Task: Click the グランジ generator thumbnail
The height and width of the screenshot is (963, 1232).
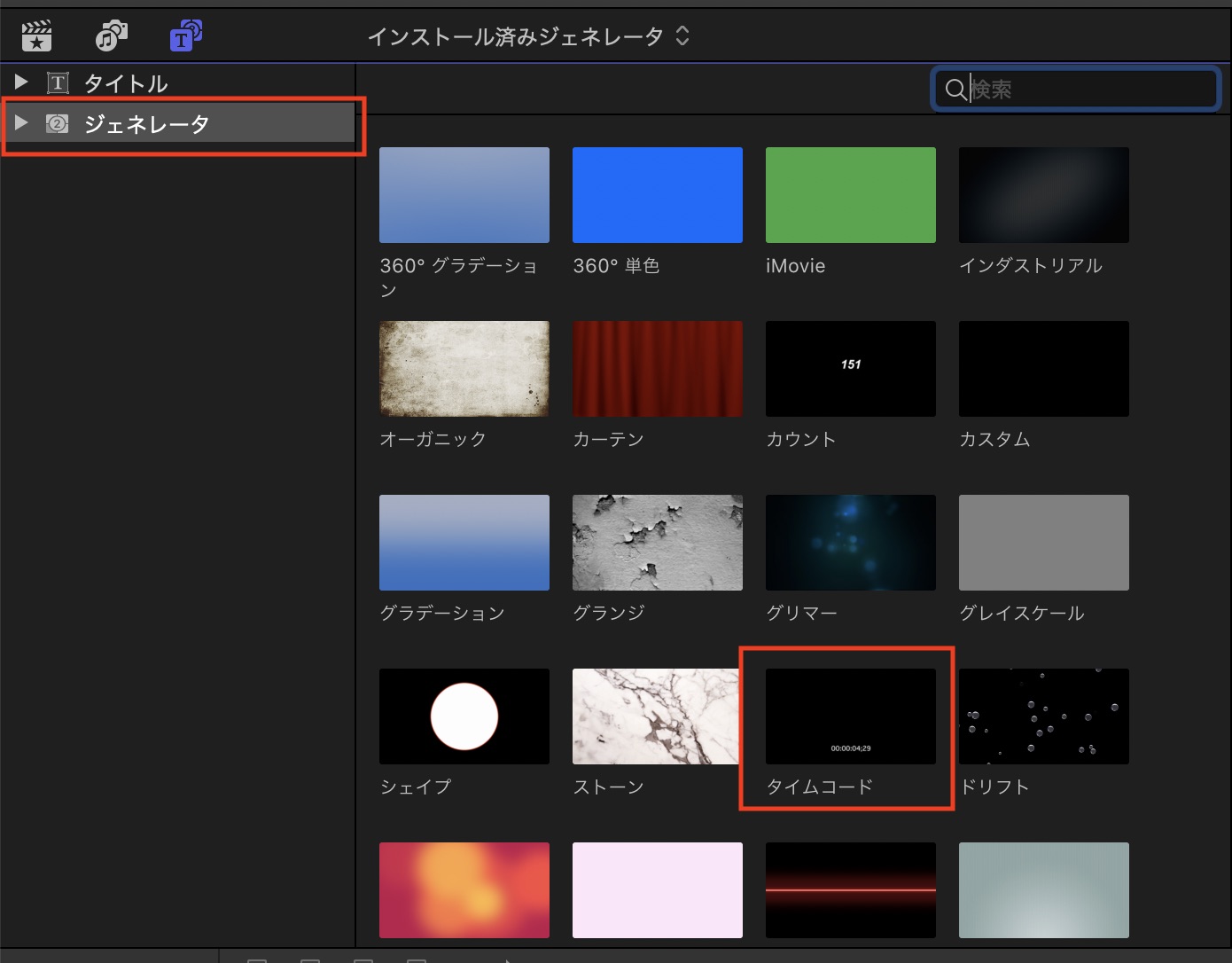Action: [657, 543]
